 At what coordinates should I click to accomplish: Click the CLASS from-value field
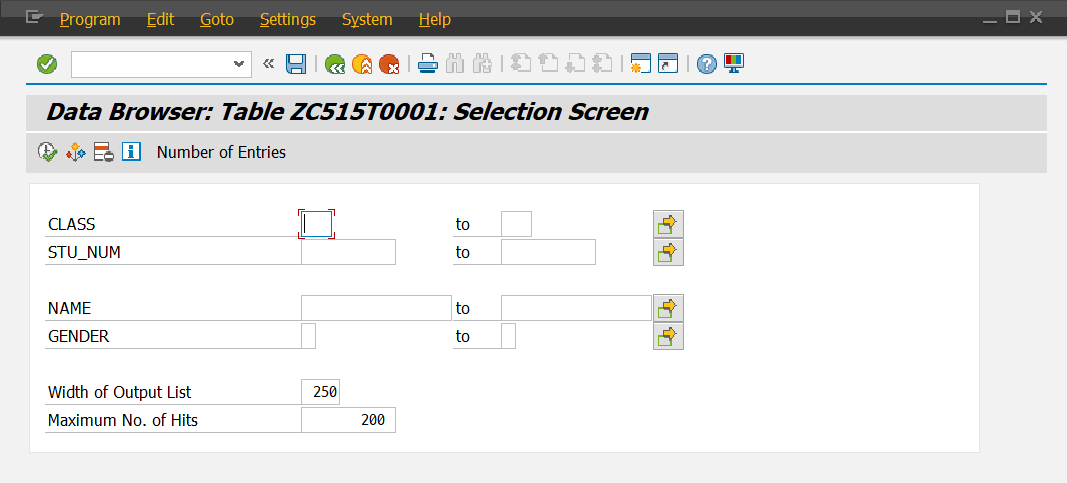pos(316,224)
